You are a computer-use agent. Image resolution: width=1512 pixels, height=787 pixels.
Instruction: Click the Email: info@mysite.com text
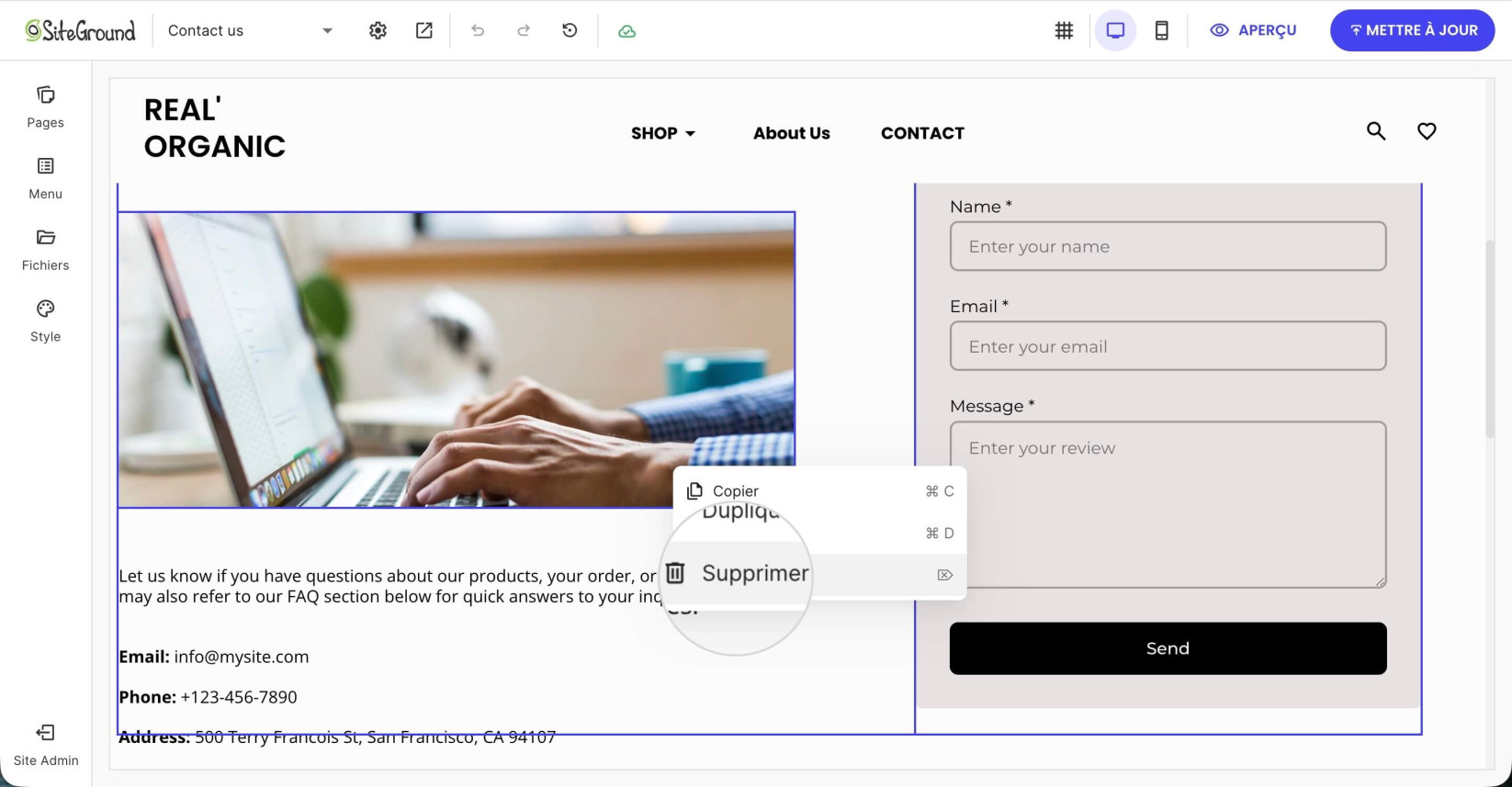tap(213, 657)
